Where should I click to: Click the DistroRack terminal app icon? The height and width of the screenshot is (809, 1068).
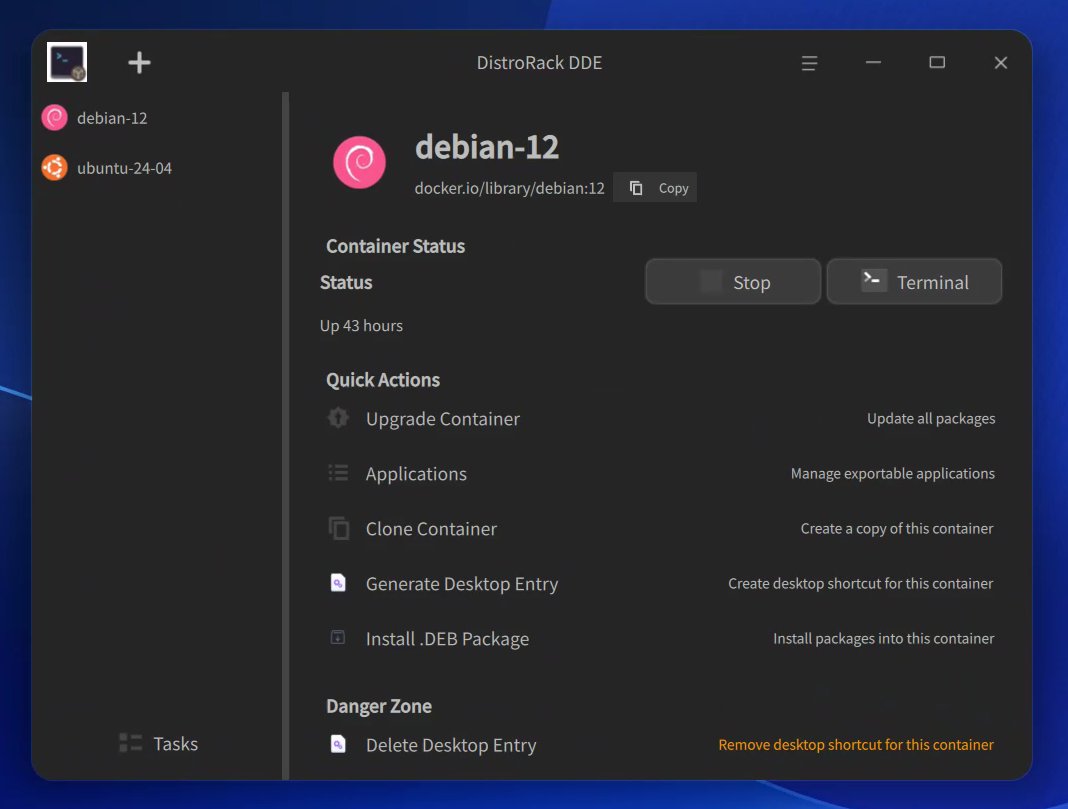click(67, 62)
